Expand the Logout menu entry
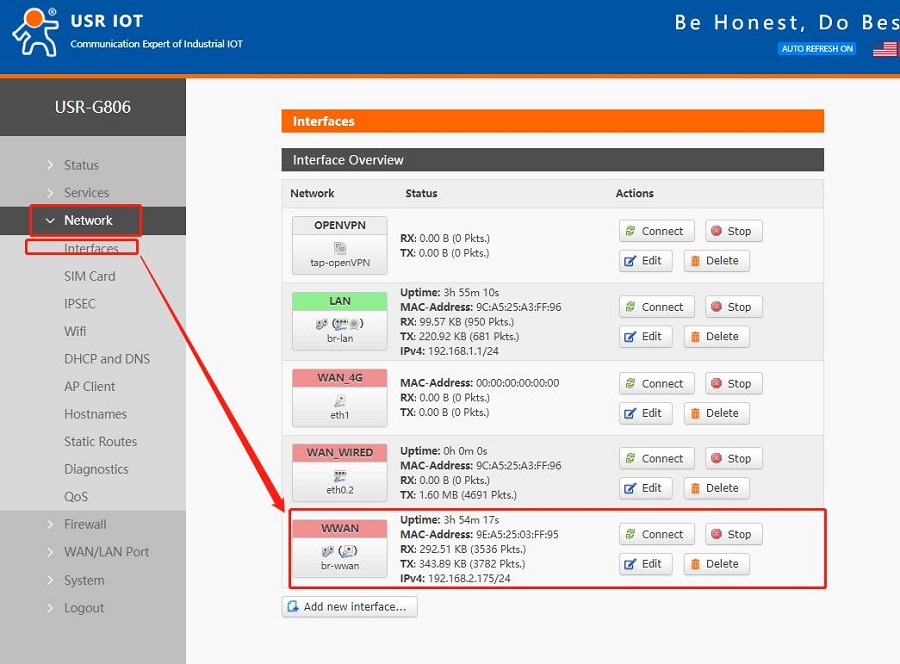The height and width of the screenshot is (664, 900). point(84,608)
